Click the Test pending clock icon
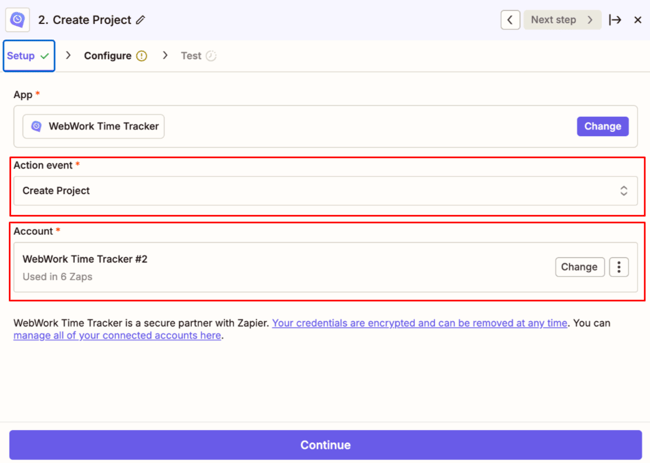This screenshot has width=650, height=463. click(x=211, y=56)
